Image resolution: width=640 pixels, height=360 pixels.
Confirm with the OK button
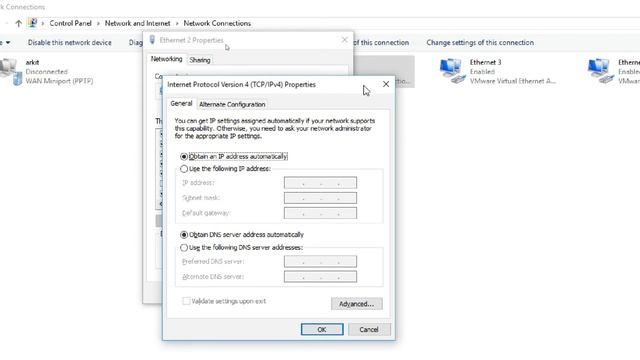[322, 329]
